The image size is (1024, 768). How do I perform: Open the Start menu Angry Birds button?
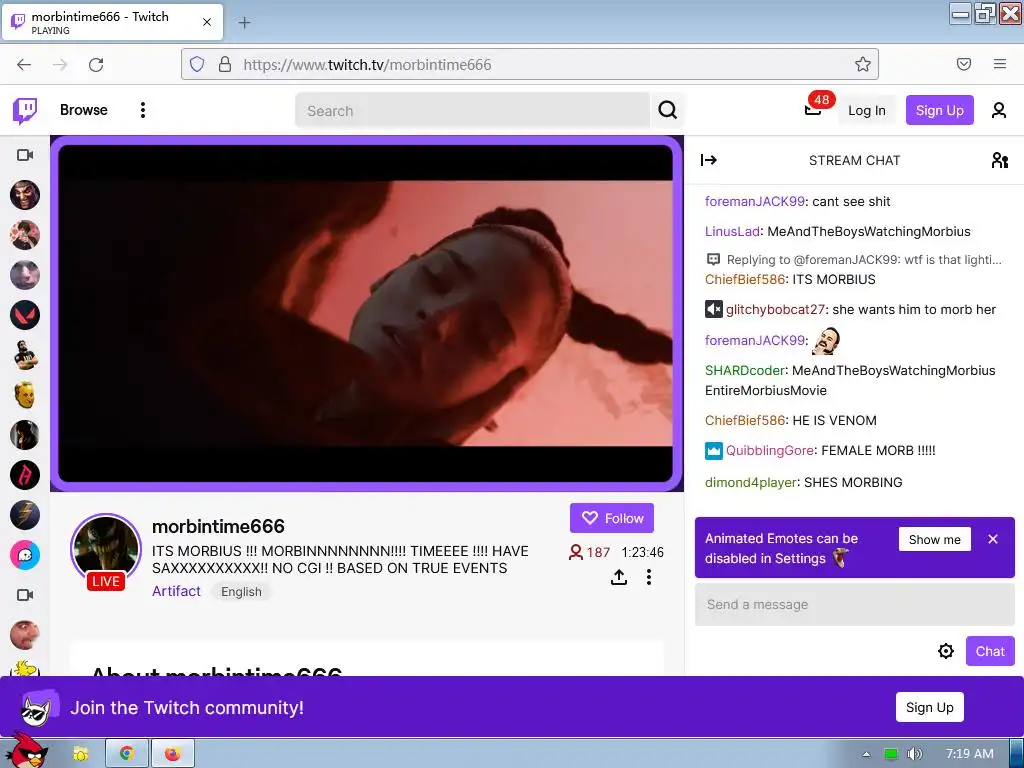[26, 752]
